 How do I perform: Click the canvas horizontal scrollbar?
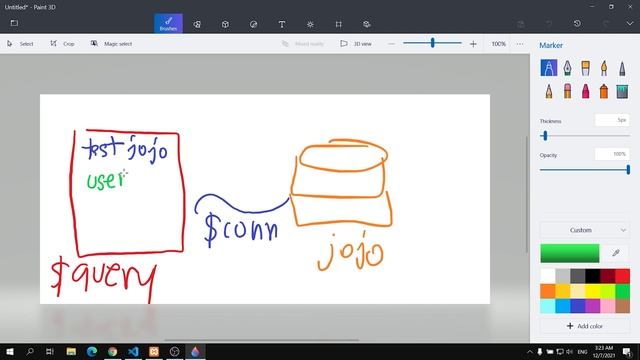[262, 340]
